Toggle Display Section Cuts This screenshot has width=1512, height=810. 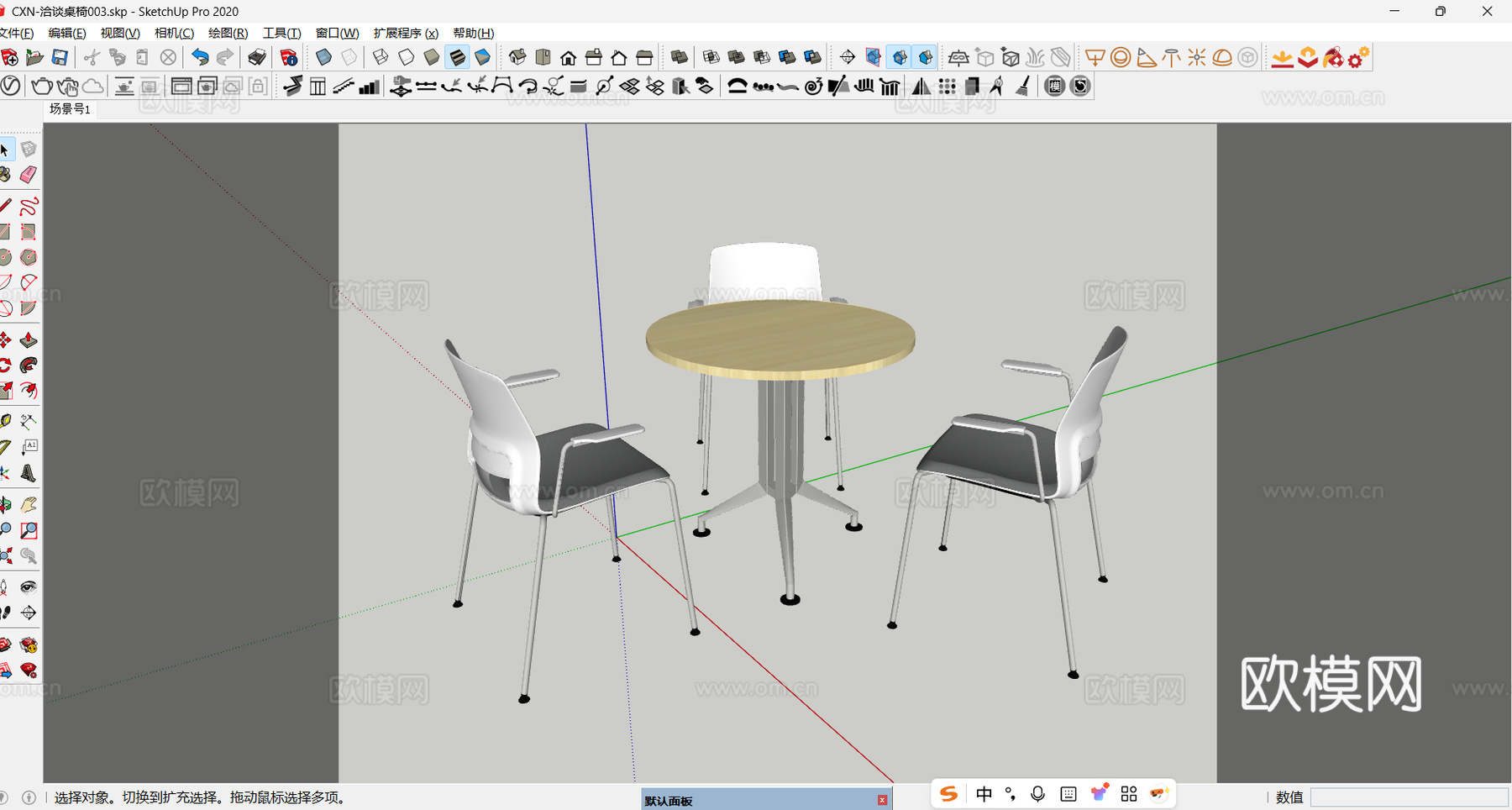click(900, 57)
